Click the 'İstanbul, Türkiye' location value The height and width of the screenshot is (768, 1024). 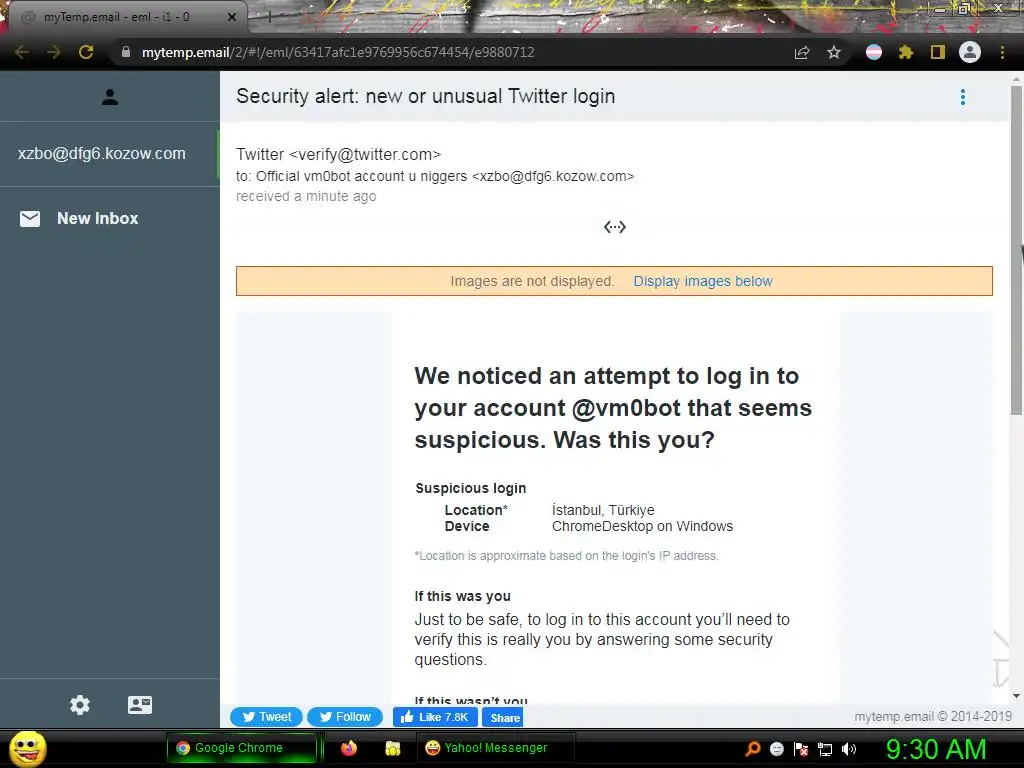[x=603, y=510]
